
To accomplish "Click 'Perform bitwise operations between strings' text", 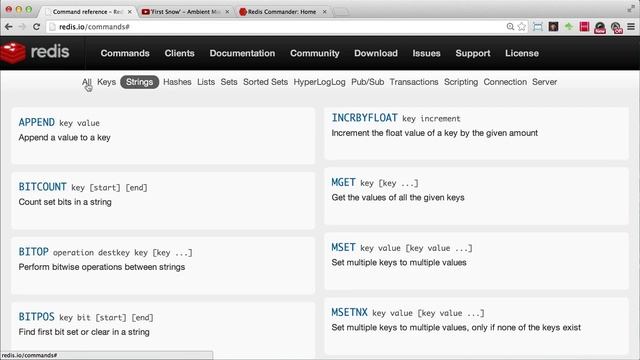I will [x=102, y=267].
